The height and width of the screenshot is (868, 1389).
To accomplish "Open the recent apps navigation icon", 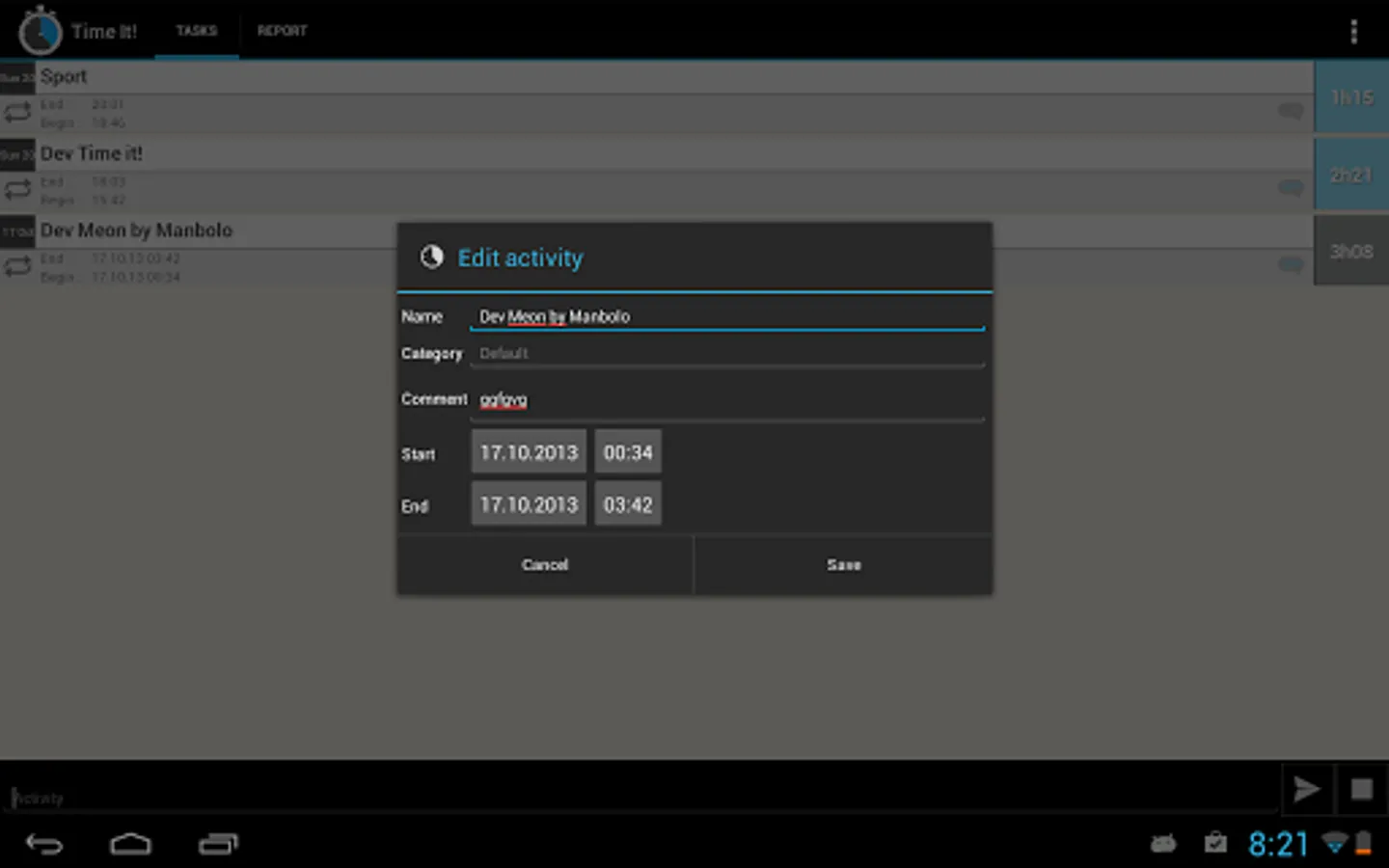I will pos(218,844).
